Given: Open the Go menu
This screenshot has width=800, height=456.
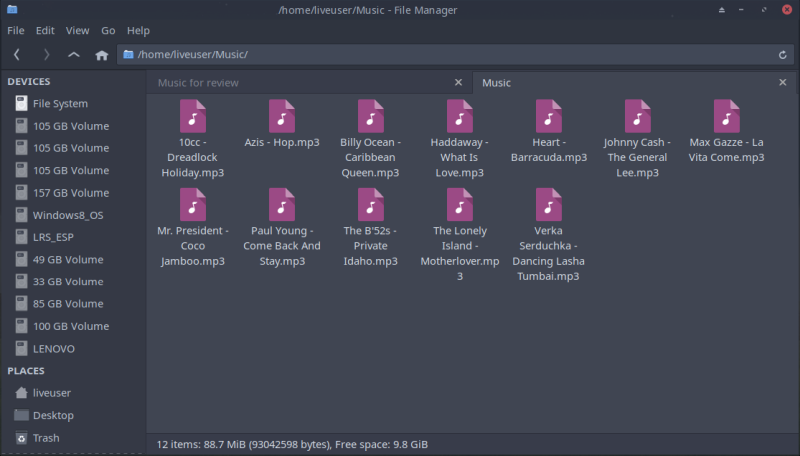Looking at the screenshot, I should [x=108, y=31].
